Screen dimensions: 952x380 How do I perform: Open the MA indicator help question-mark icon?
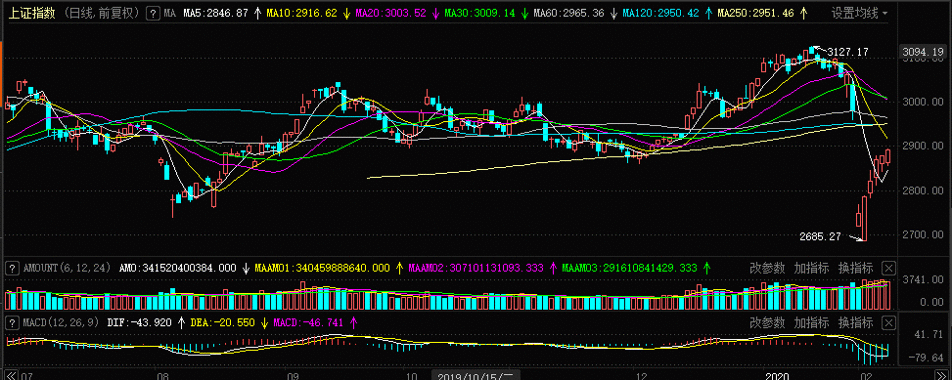point(154,12)
